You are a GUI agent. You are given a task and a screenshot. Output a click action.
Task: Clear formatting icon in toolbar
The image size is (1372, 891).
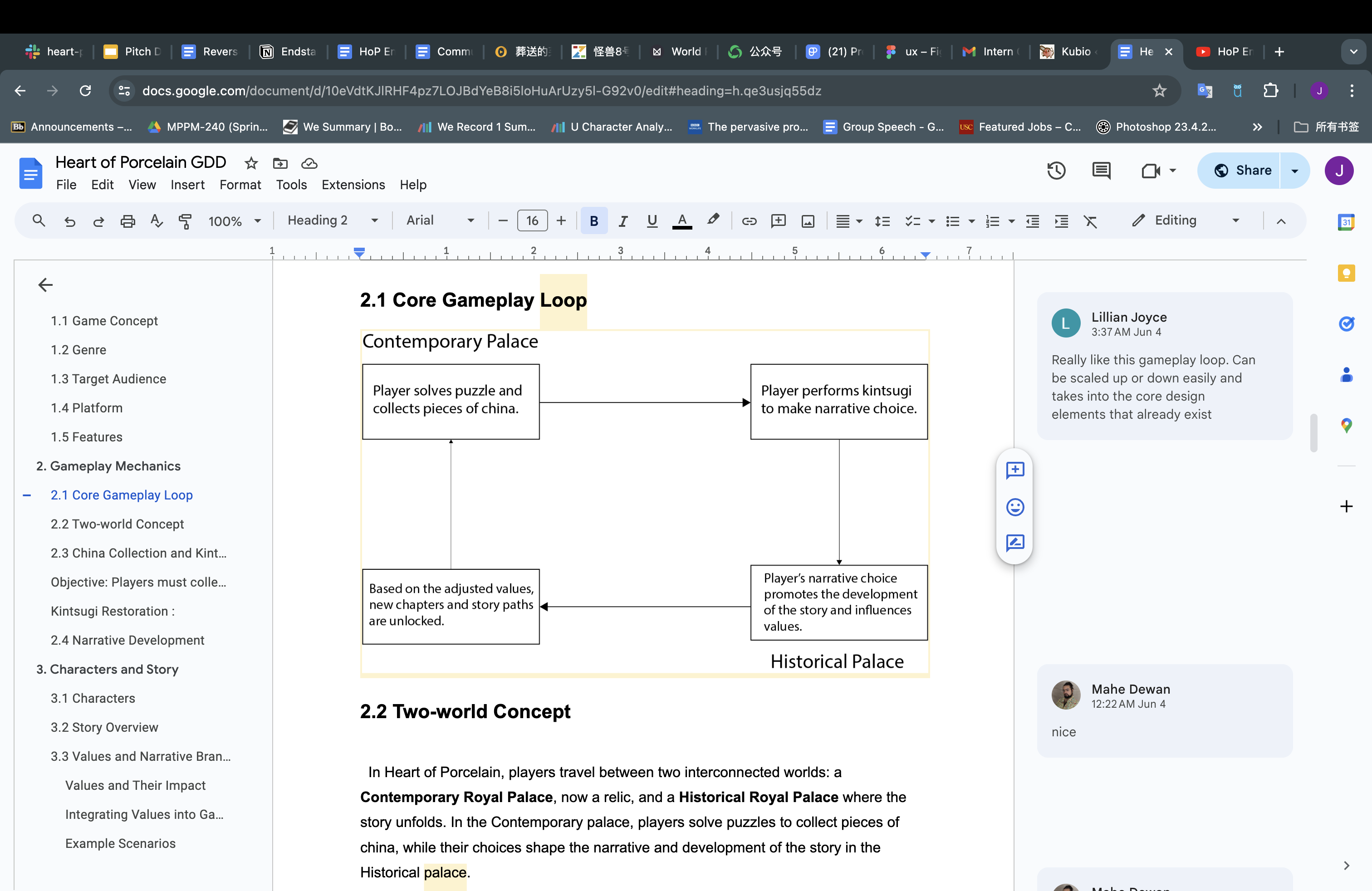(1090, 221)
